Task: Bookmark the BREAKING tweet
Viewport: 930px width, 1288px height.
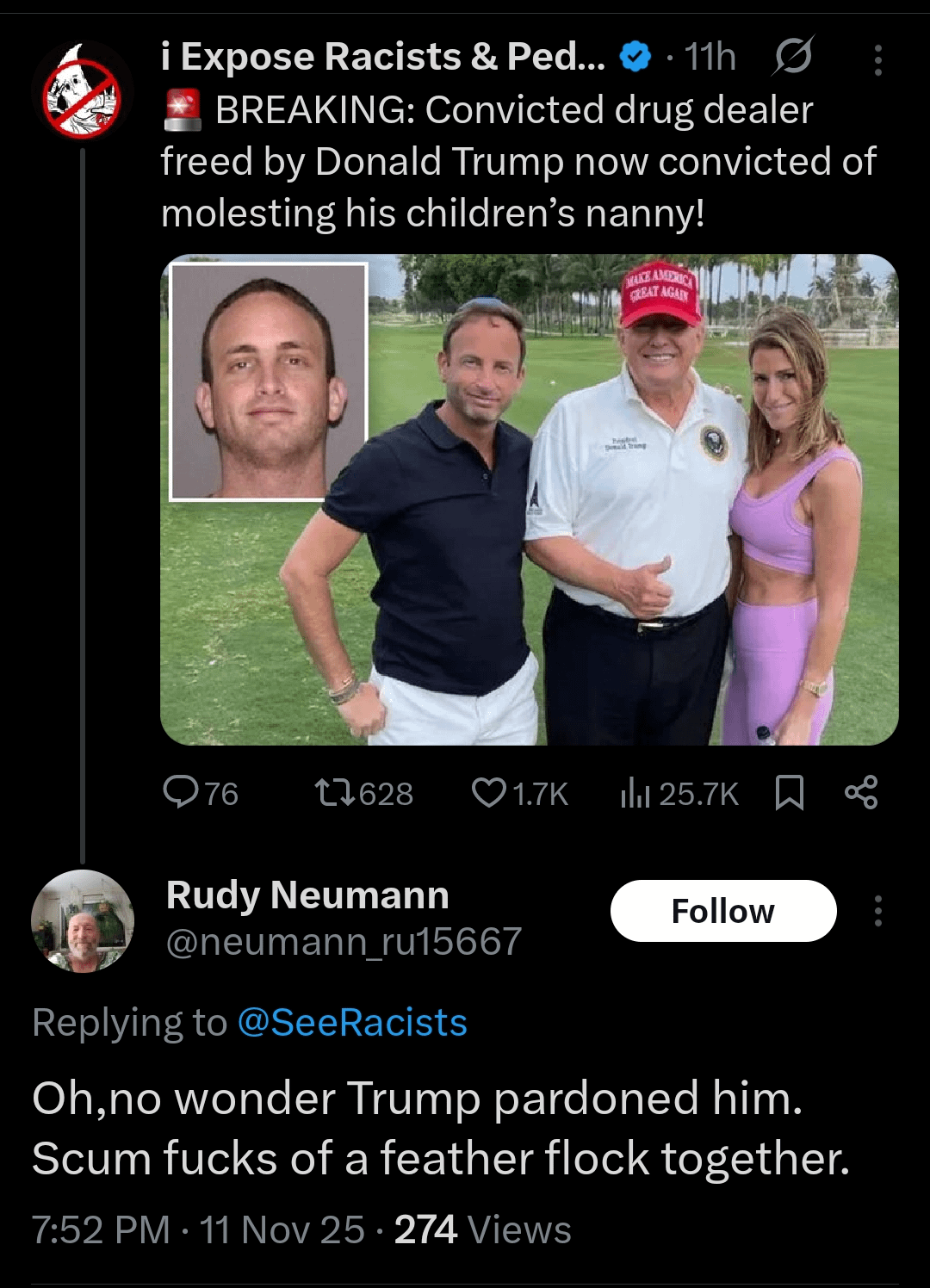Action: [789, 792]
